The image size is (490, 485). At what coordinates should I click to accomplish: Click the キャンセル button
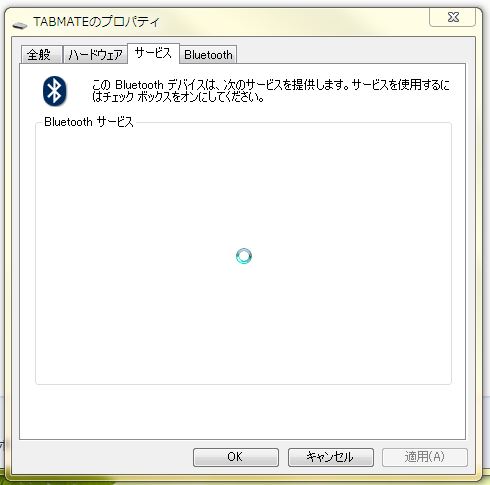click(331, 457)
